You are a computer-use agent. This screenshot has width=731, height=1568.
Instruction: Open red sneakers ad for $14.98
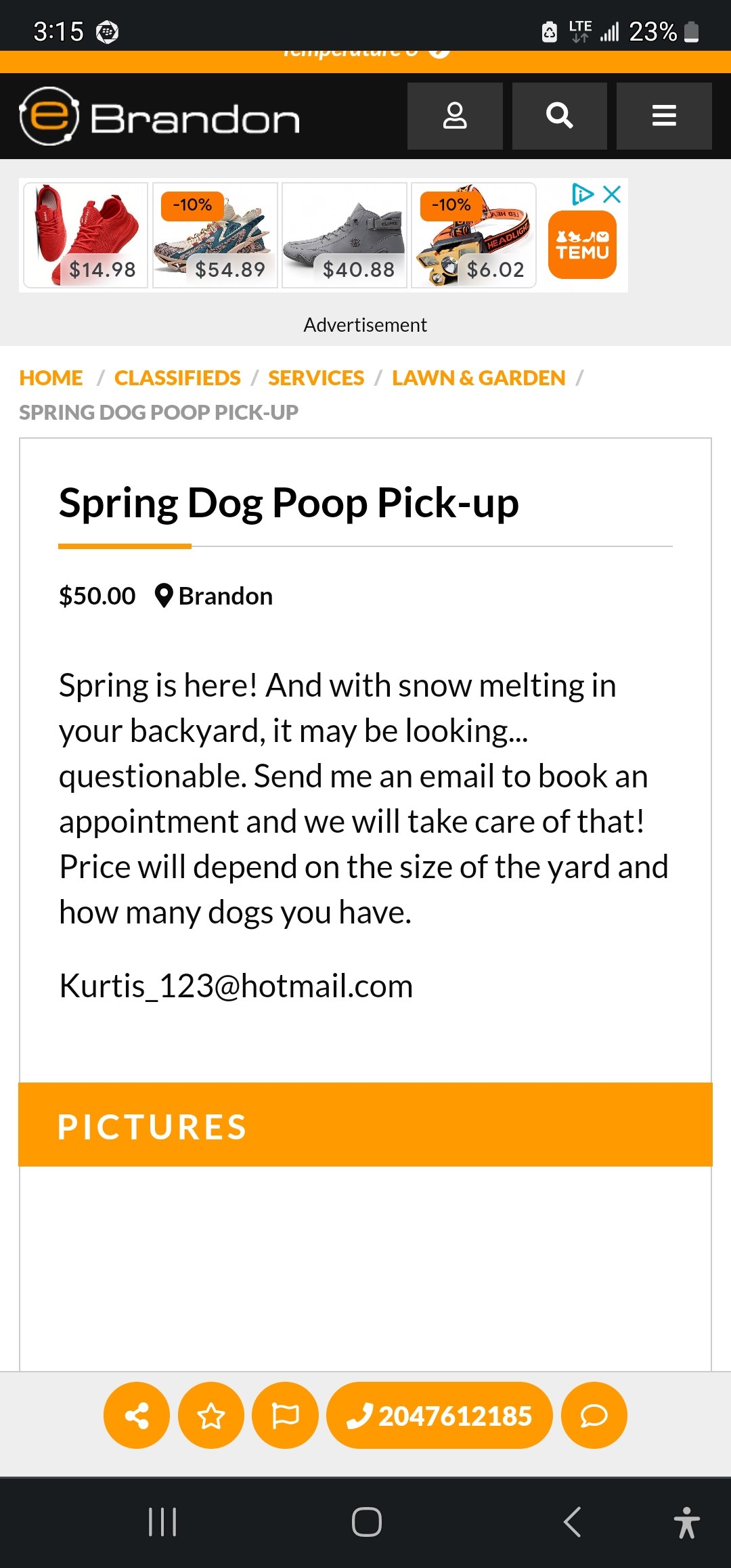(x=86, y=236)
